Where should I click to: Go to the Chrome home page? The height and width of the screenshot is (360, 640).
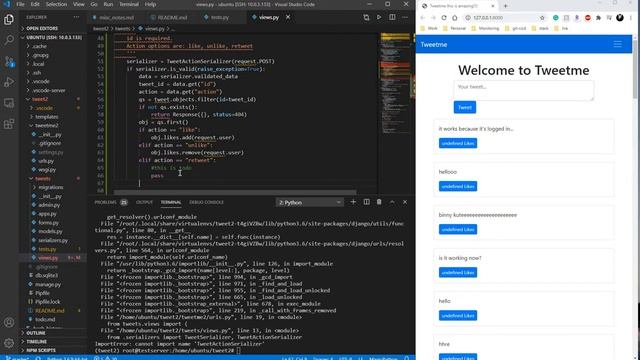[x=455, y=18]
